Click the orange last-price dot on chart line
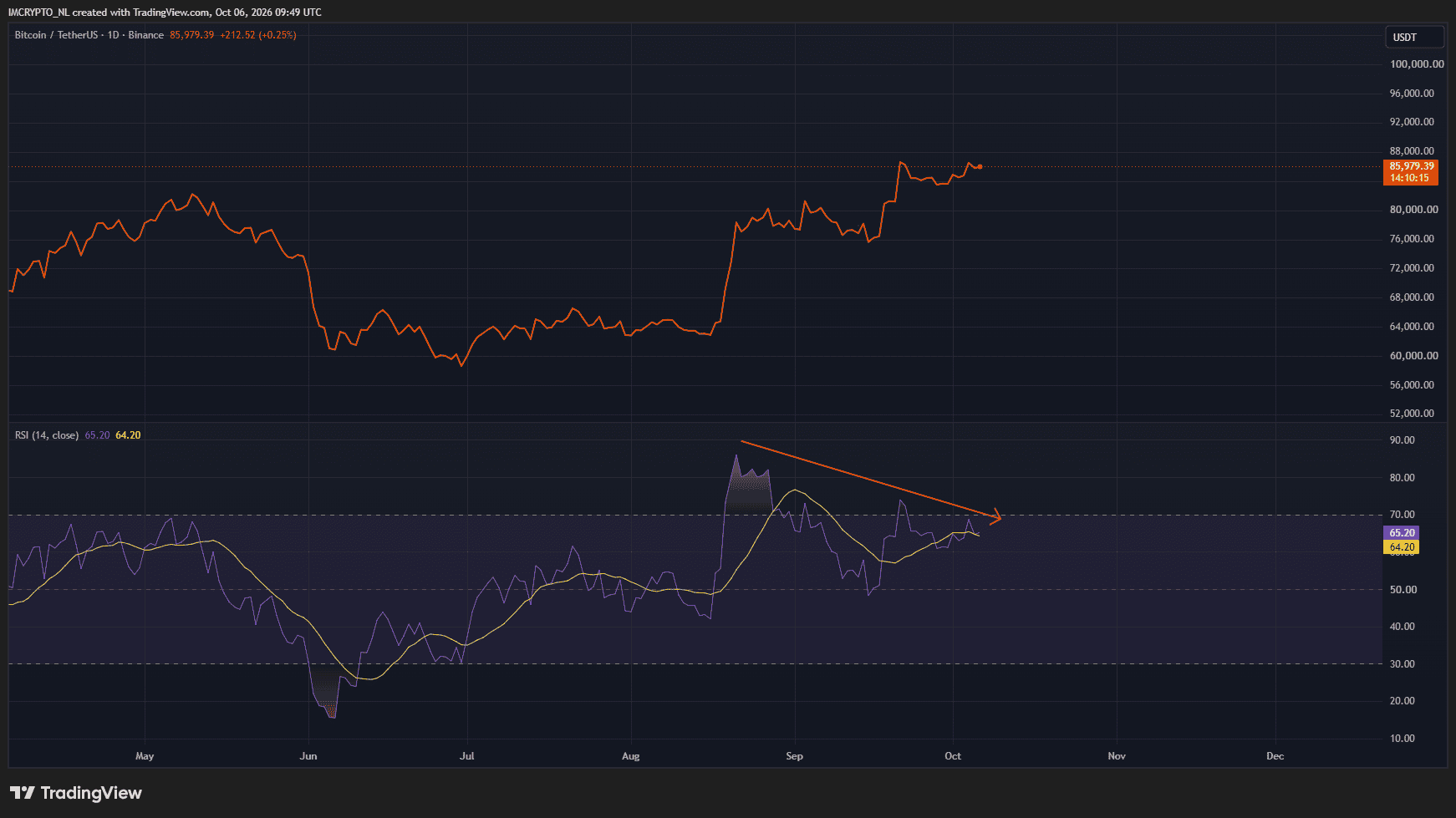1456x818 pixels. pos(980,167)
